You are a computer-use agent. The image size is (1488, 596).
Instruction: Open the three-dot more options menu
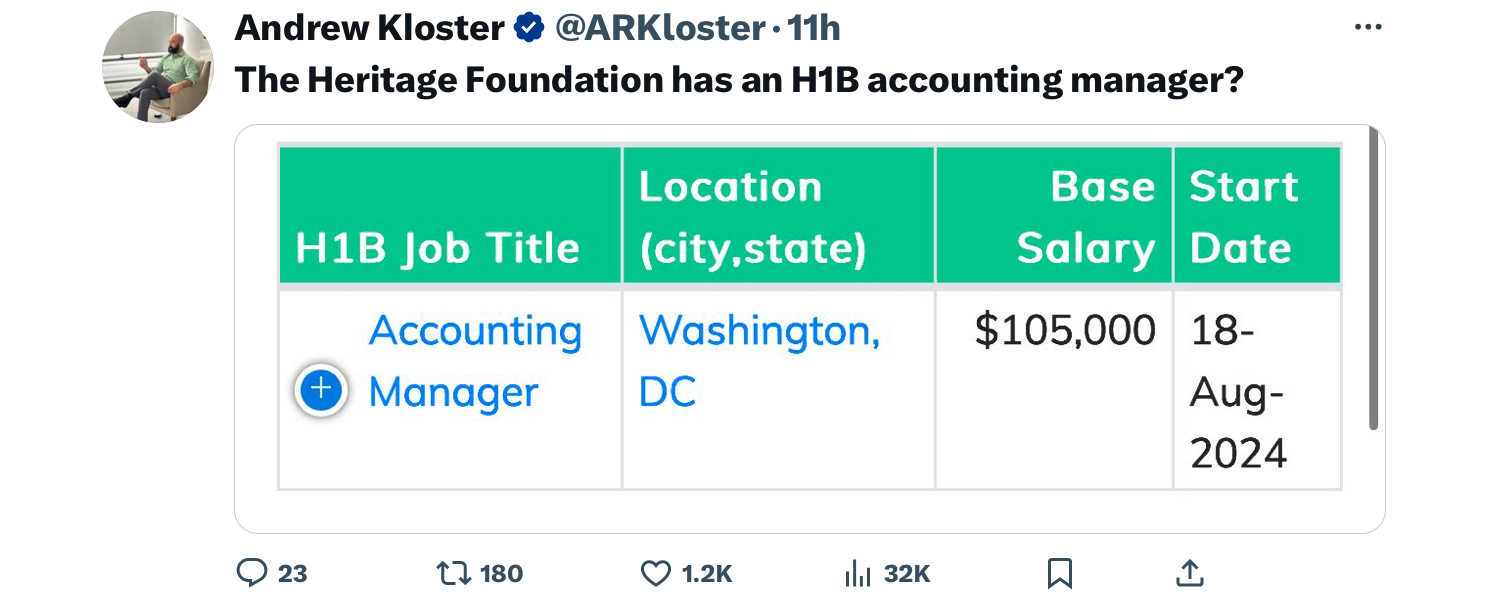(1367, 27)
